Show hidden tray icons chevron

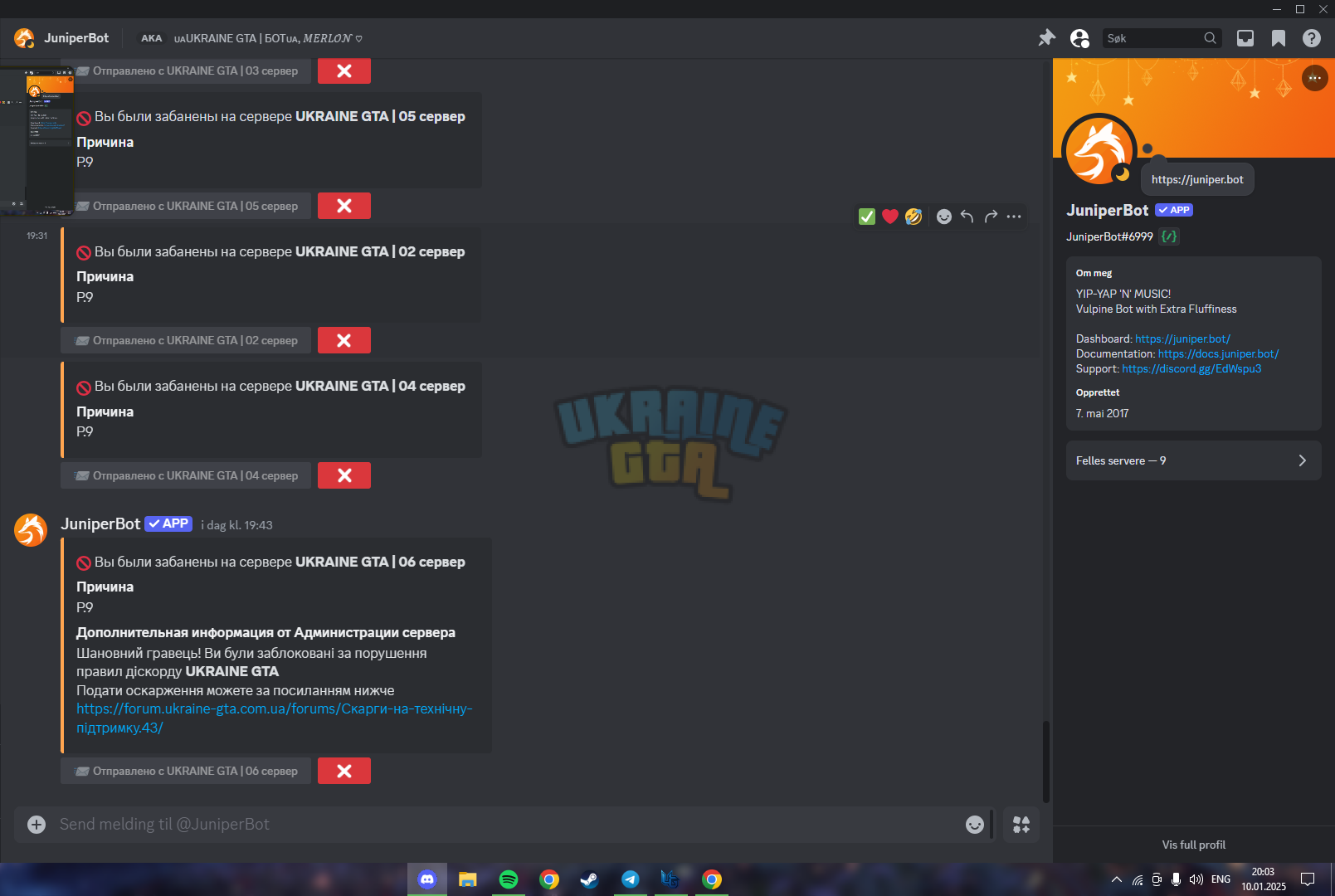tap(1117, 879)
